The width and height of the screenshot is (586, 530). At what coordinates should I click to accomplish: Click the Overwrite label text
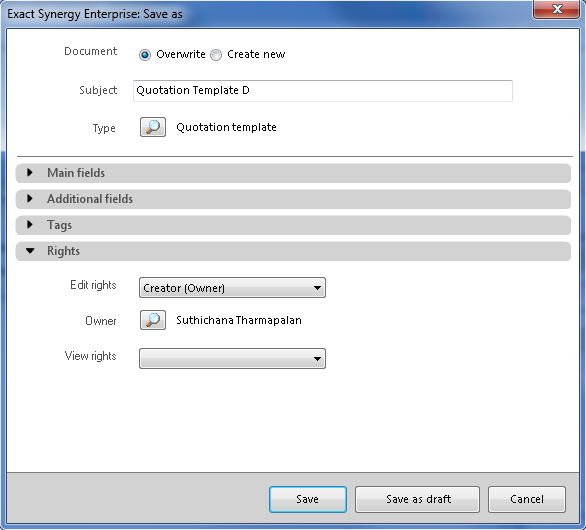tap(181, 54)
